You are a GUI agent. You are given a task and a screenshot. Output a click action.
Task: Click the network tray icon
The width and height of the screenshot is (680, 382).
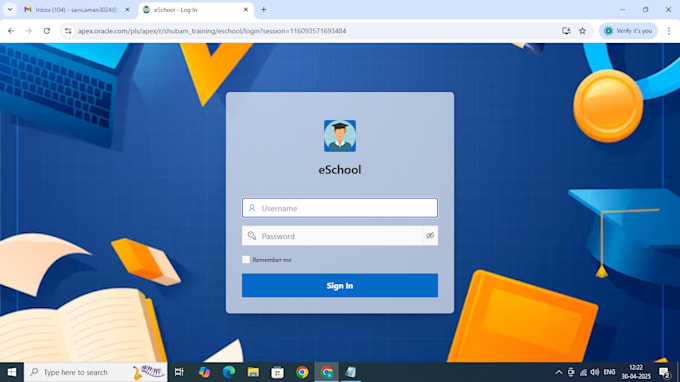[x=583, y=372]
